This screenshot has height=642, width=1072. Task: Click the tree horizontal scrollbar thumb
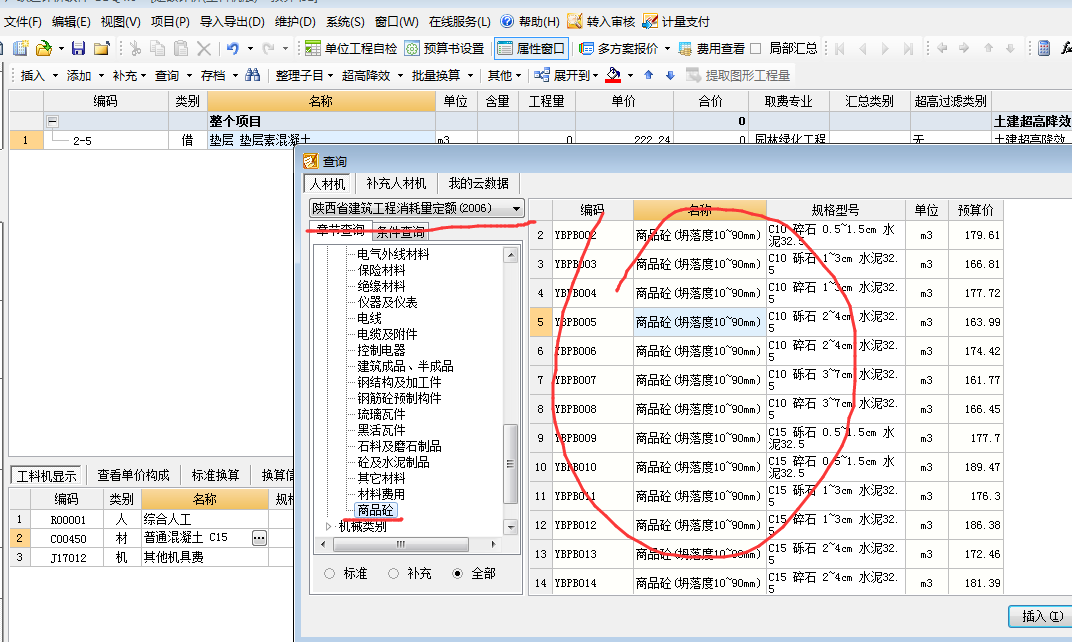(401, 544)
